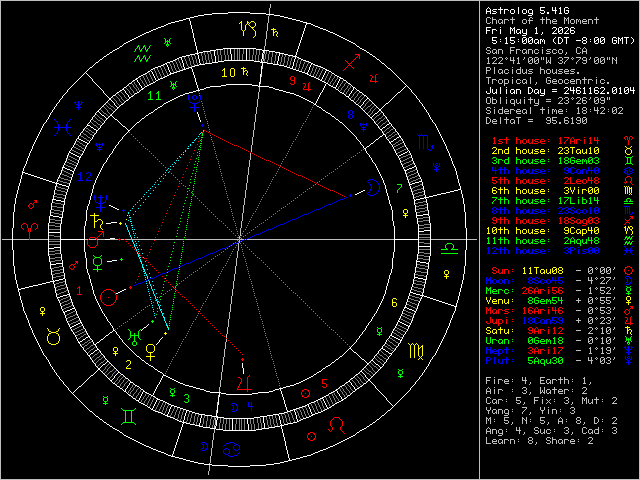
Task: Click the large red Mars glyph on the horizon
Action: tap(96, 239)
